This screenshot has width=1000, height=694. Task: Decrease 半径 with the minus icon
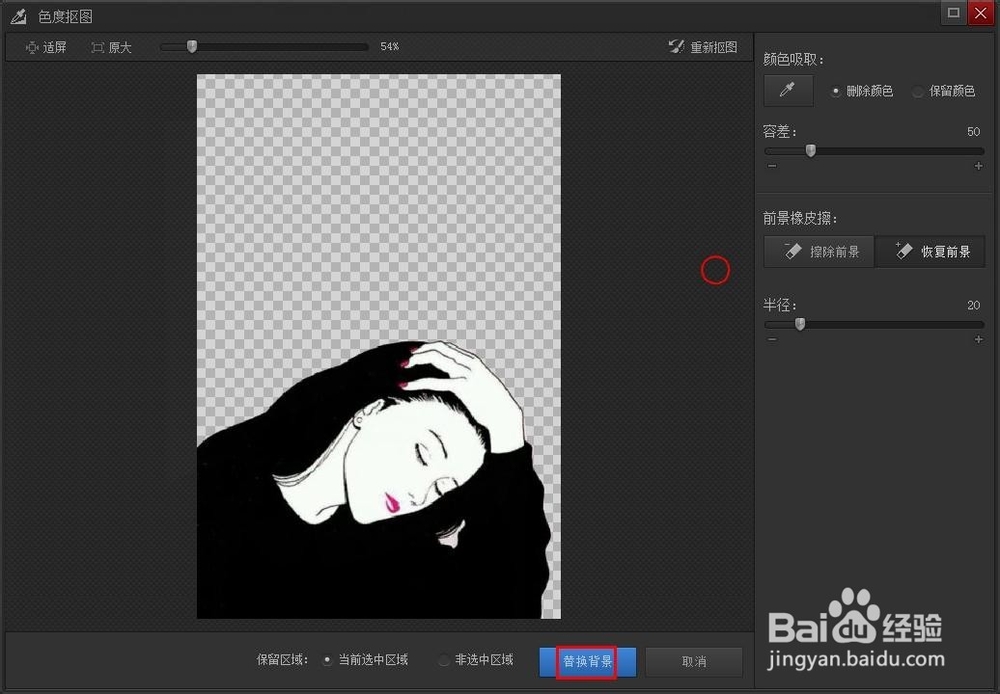pos(772,339)
